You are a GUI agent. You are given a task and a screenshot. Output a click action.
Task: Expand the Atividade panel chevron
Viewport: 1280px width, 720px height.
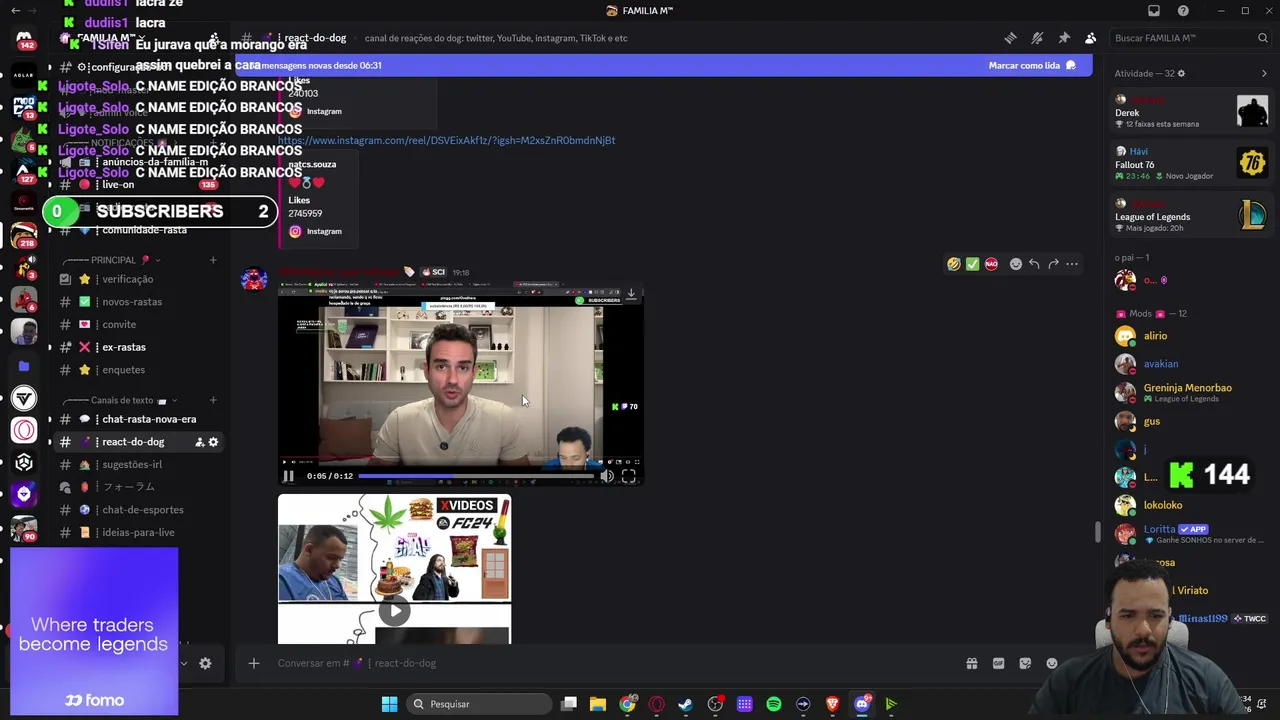coord(1264,73)
